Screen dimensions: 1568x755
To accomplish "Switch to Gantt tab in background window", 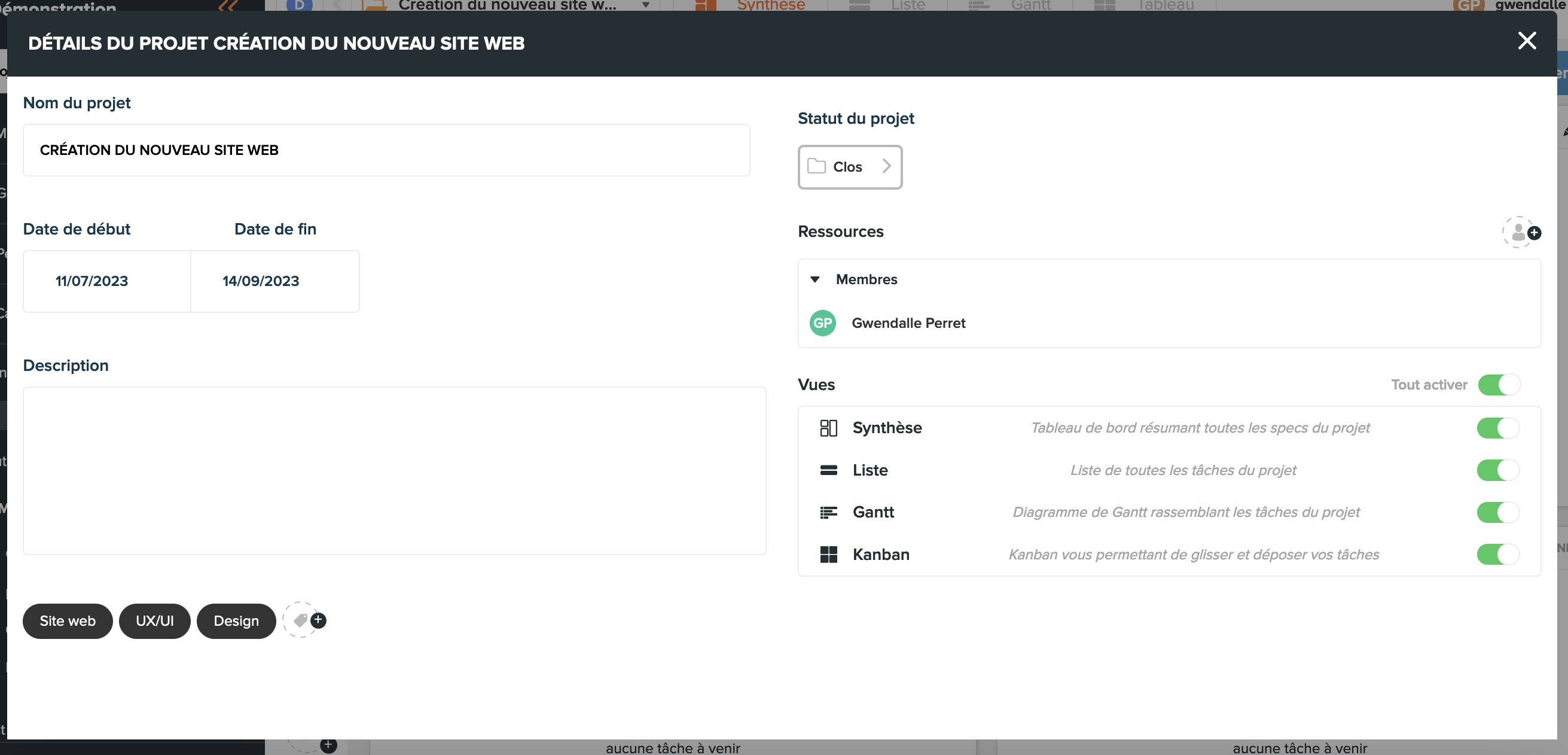I will pos(1011,5).
